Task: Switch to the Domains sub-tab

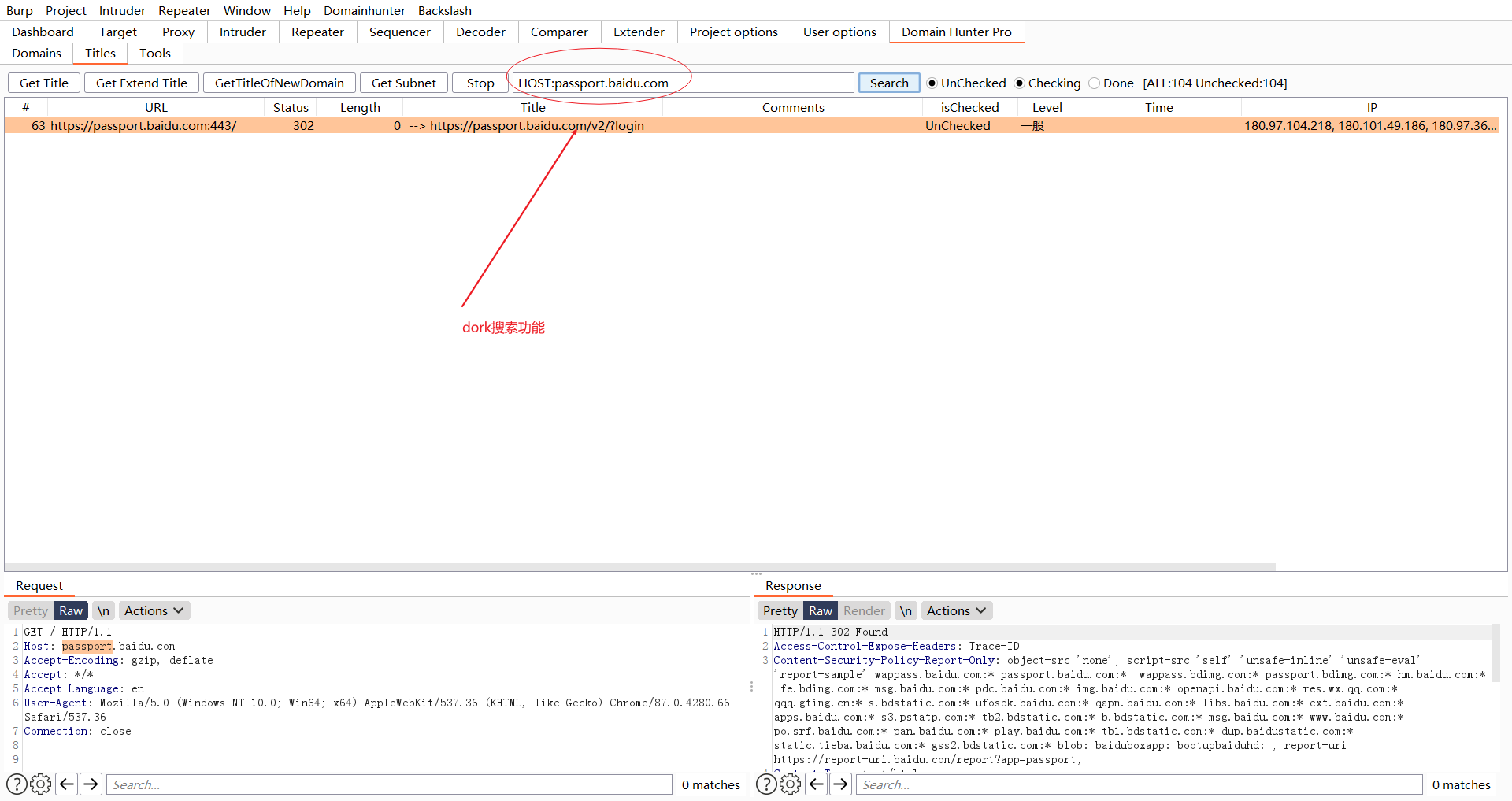Action: pyautogui.click(x=37, y=53)
